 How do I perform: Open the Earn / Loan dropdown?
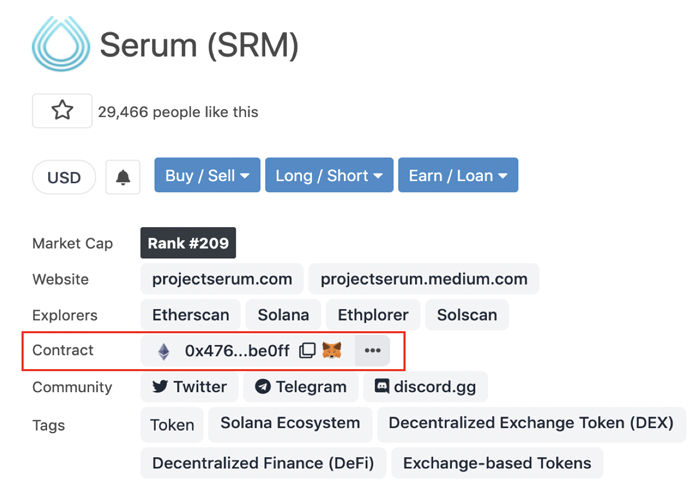457,176
